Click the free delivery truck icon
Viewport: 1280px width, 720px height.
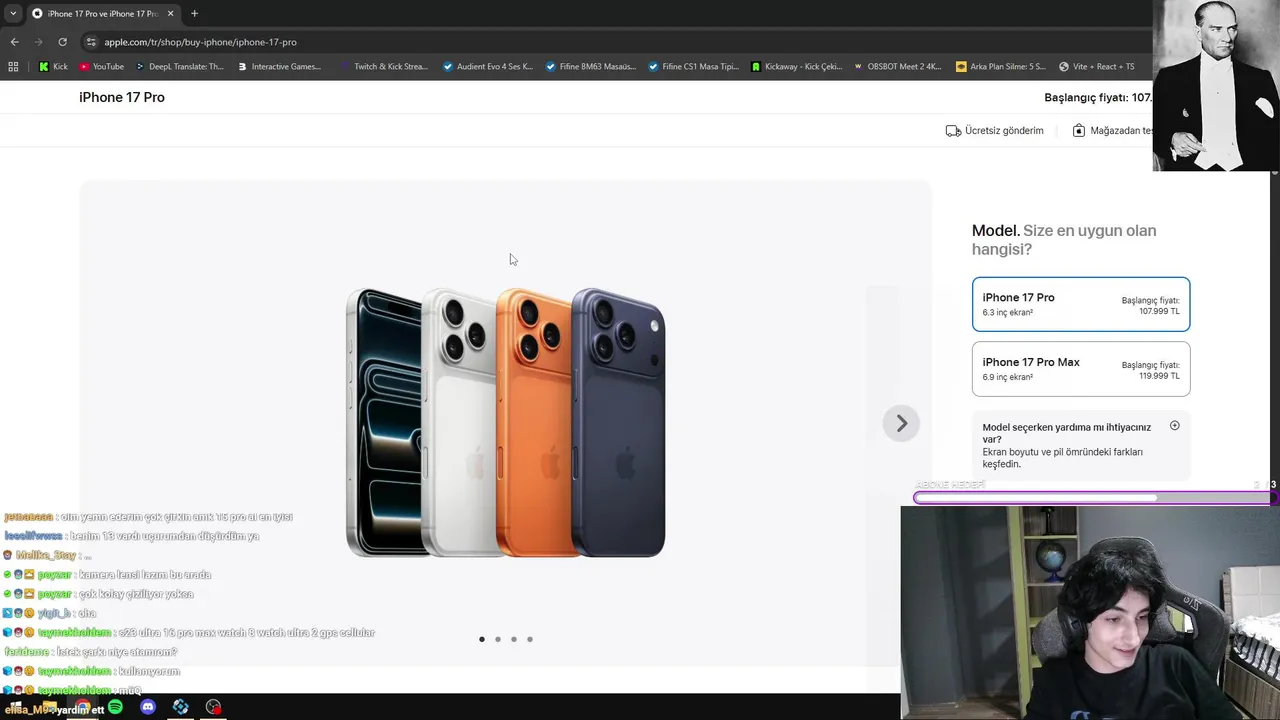tap(953, 131)
